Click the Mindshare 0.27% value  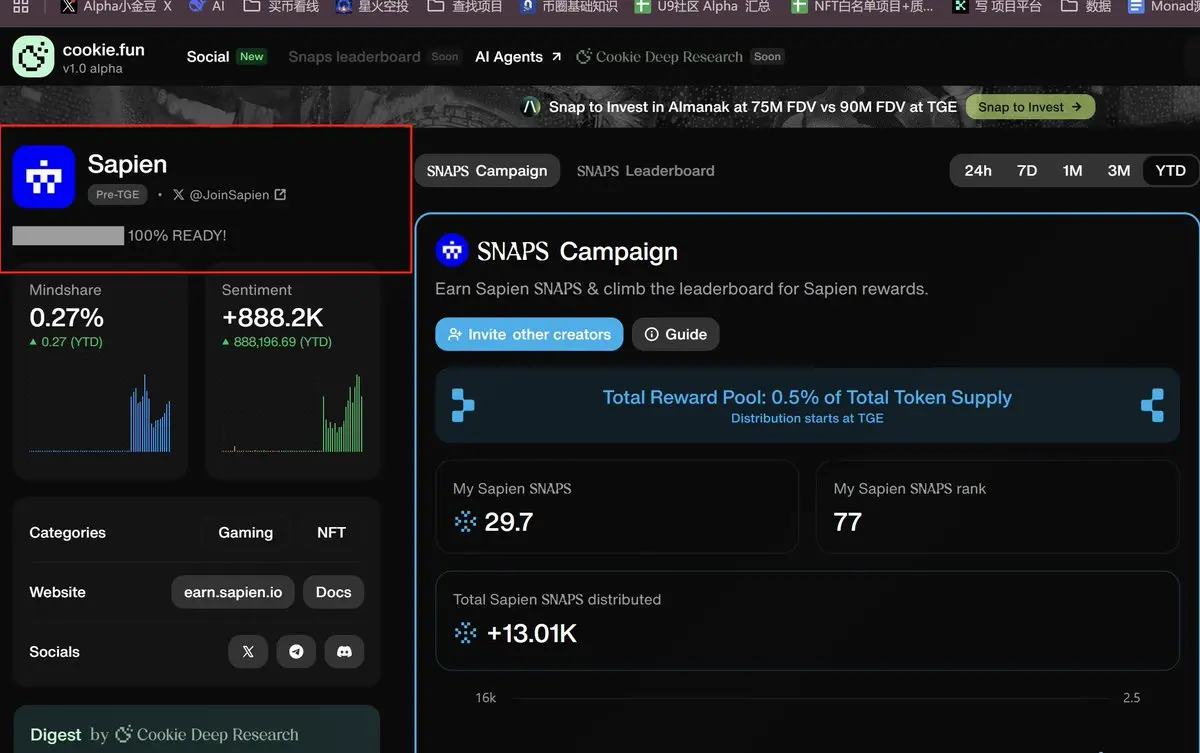(x=67, y=318)
